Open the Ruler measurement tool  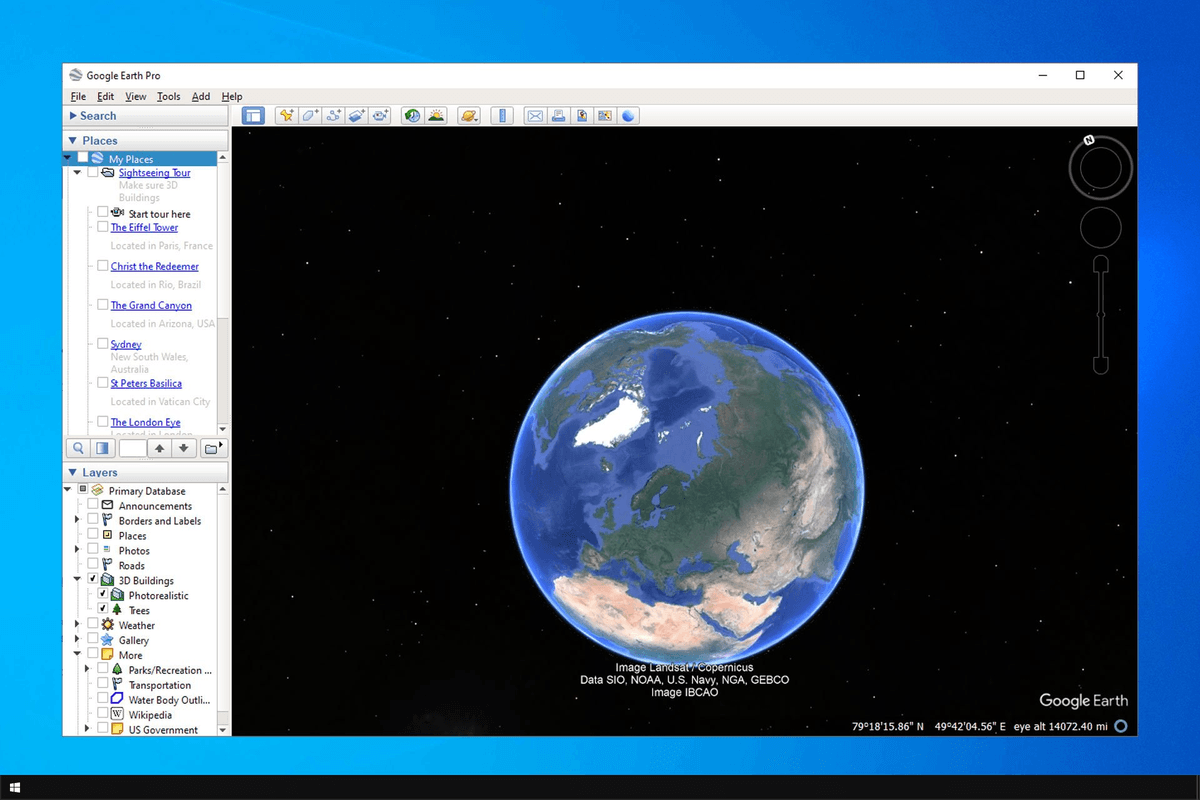[x=501, y=115]
